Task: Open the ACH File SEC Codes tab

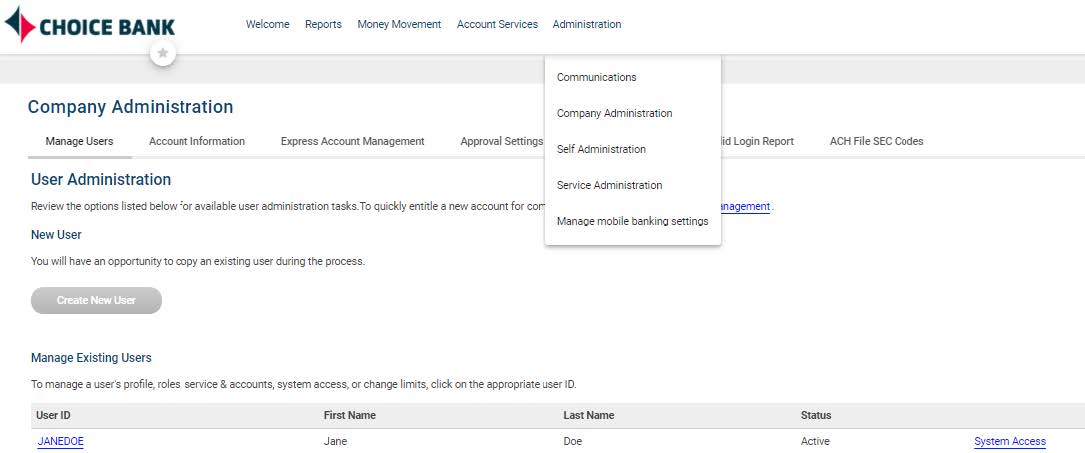Action: point(876,141)
